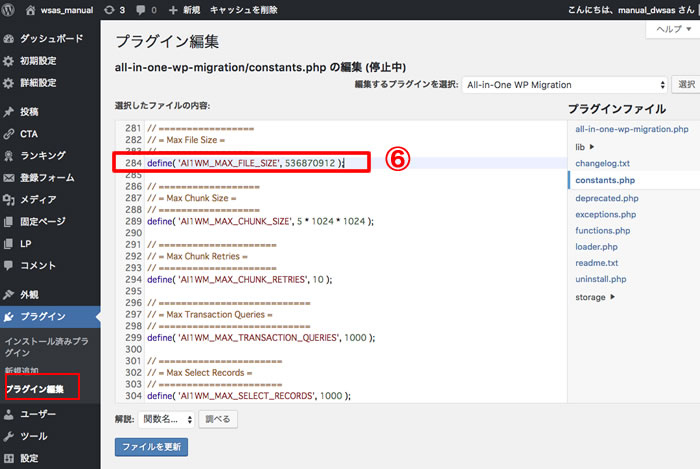
Task: Click the 登録フォーム envelope icon
Action: (x=8, y=178)
